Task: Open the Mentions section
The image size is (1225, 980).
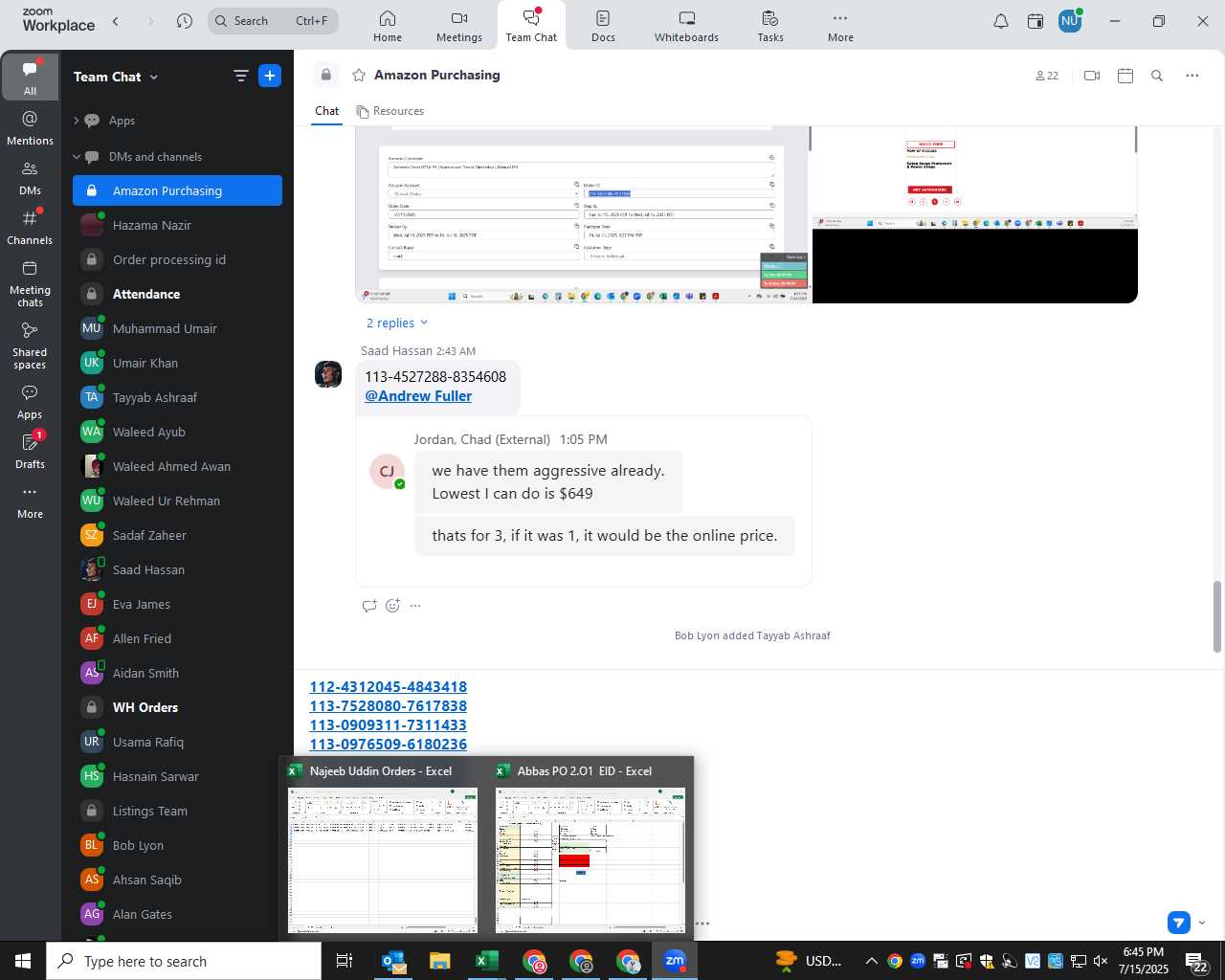Action: pos(30,127)
